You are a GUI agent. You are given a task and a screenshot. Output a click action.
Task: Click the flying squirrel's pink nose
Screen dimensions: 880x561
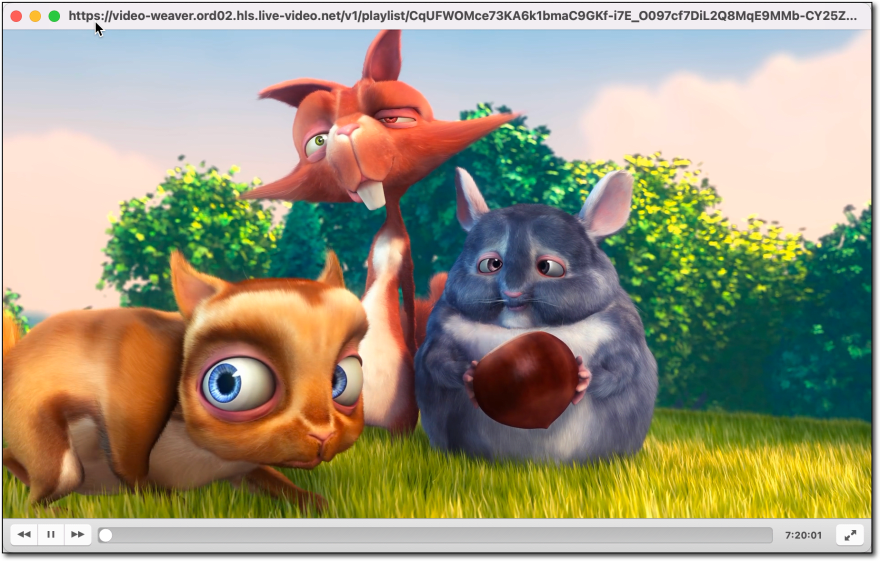pos(322,439)
